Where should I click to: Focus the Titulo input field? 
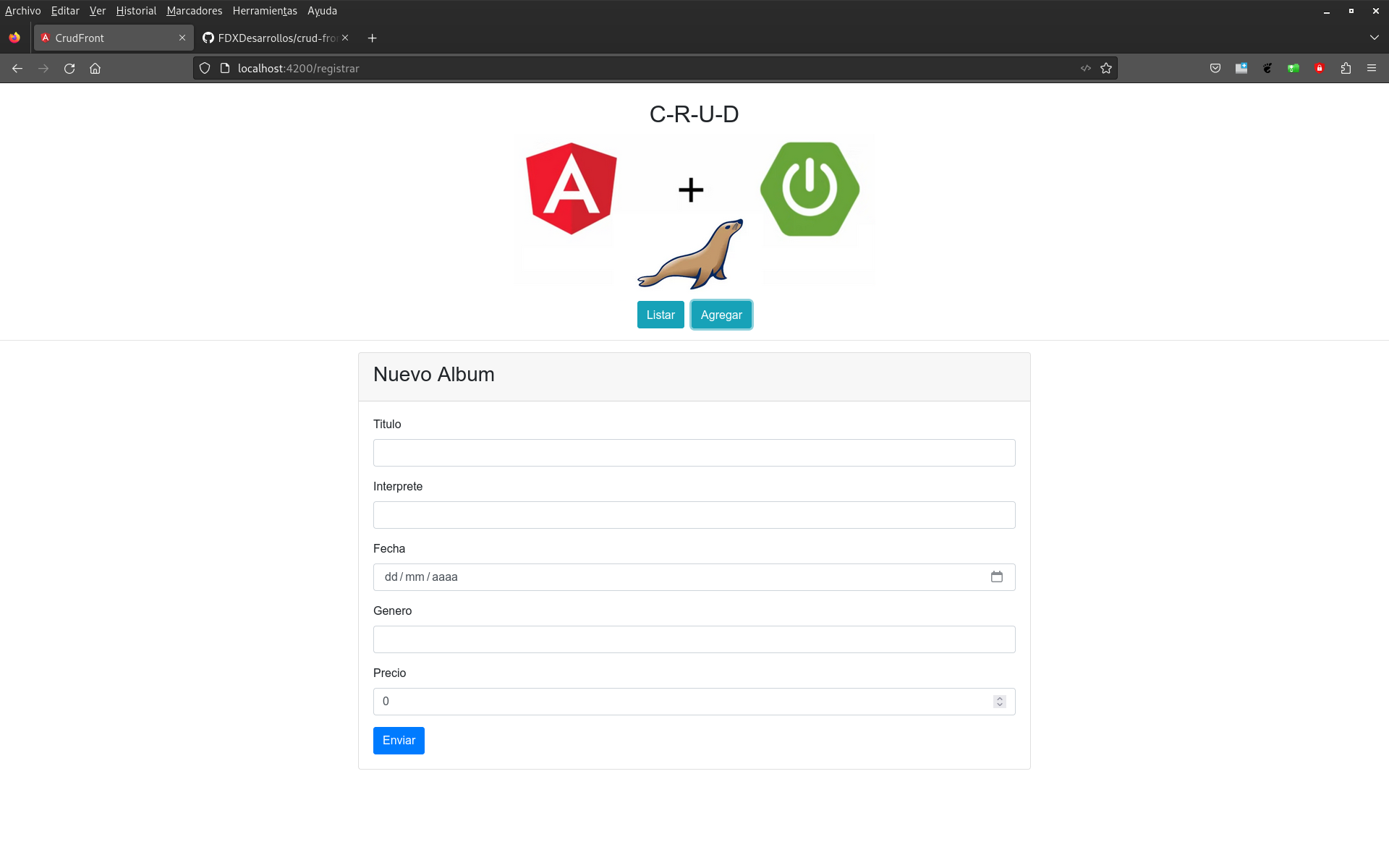[694, 454]
